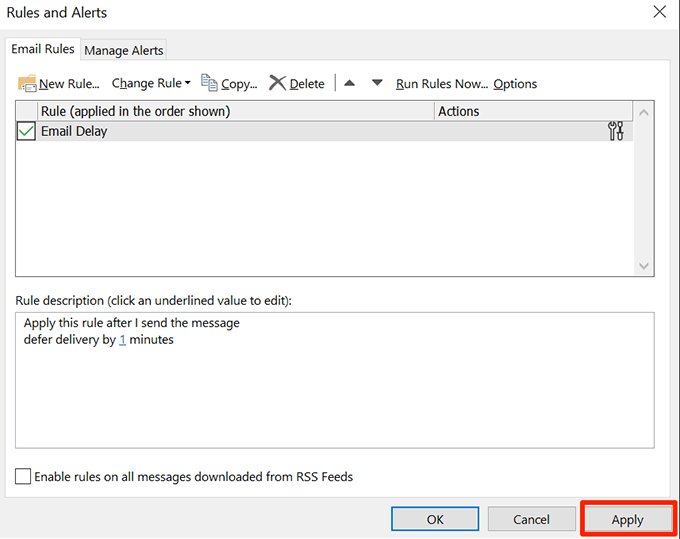This screenshot has height=539, width=680.
Task: Select the Email Rules tab
Action: tap(43, 49)
